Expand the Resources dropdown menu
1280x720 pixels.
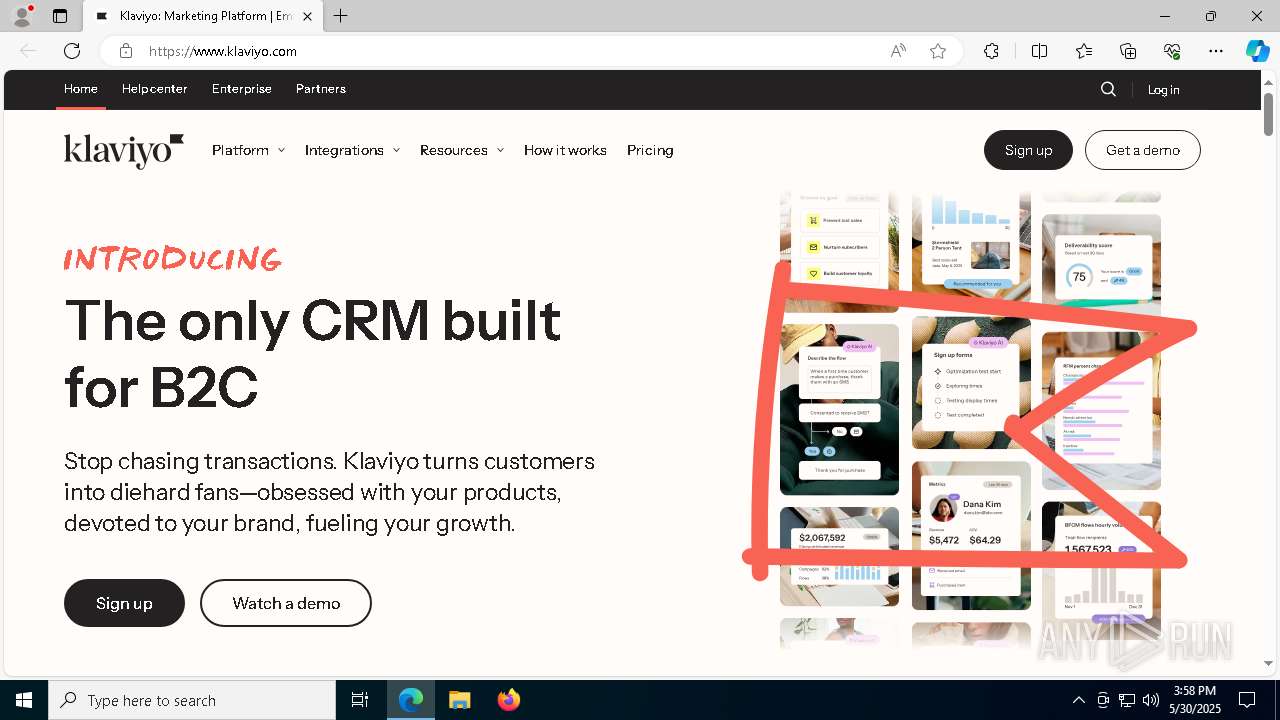462,150
